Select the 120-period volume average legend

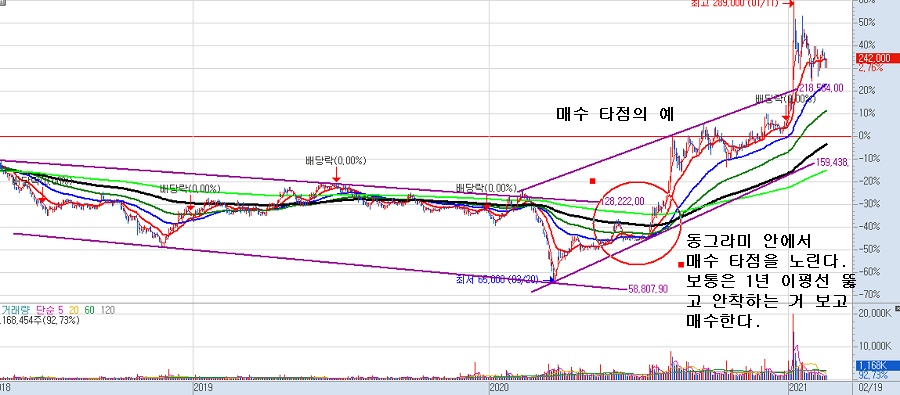click(108, 310)
